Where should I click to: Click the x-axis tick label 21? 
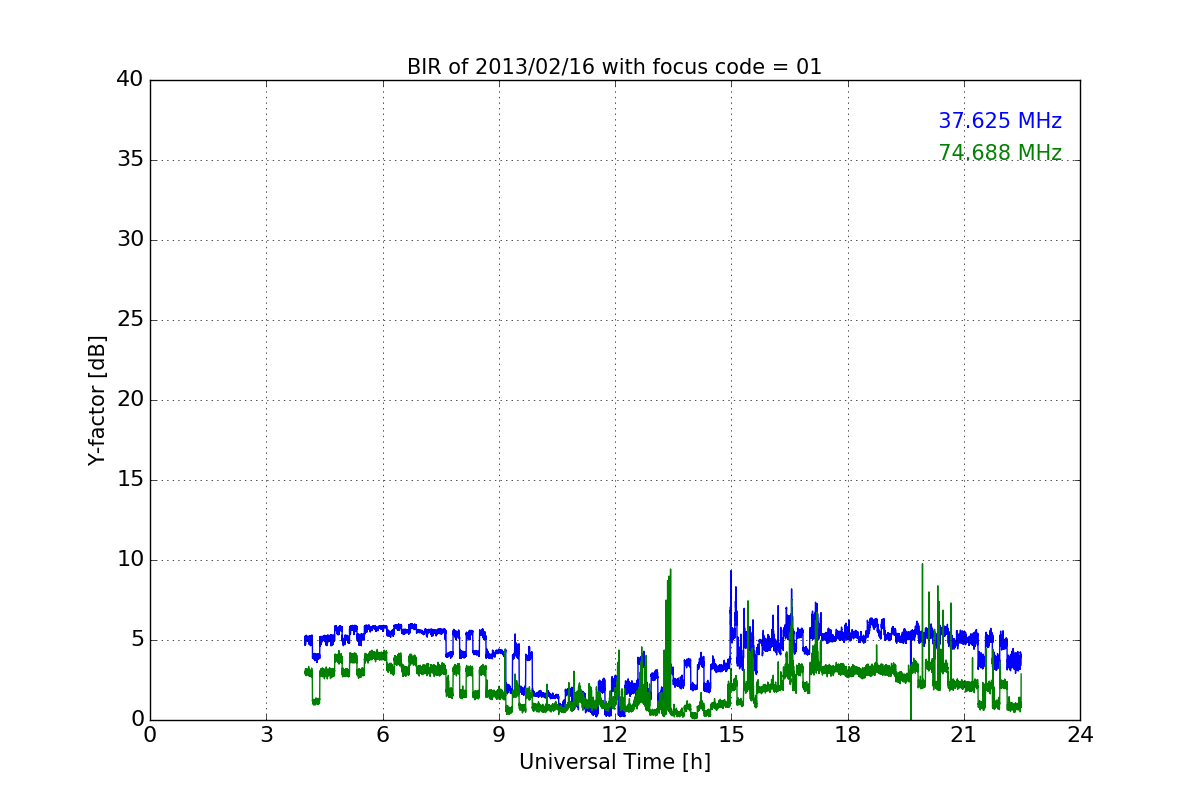coord(964,735)
